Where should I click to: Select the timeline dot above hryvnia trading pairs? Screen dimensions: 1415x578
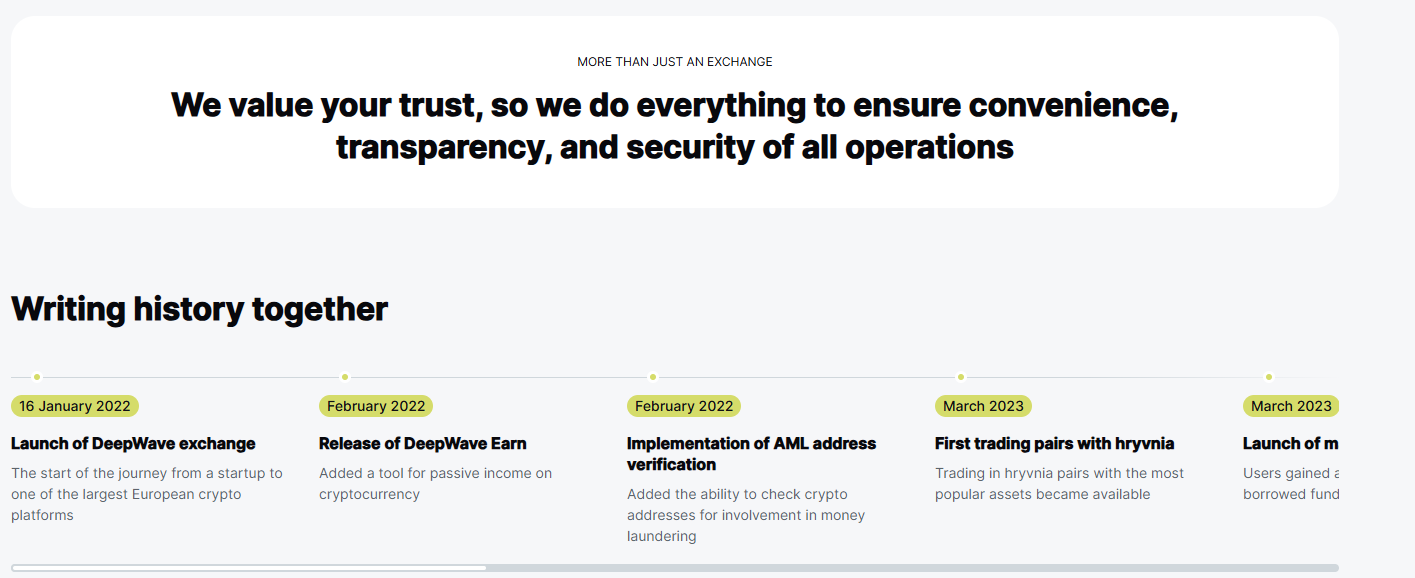(x=961, y=377)
